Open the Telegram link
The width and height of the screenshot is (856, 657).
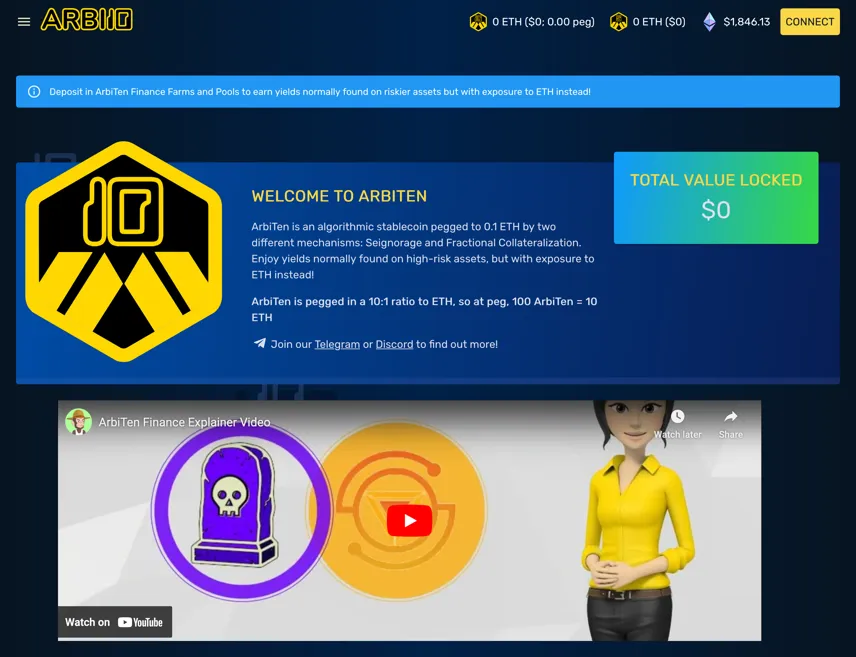(337, 345)
